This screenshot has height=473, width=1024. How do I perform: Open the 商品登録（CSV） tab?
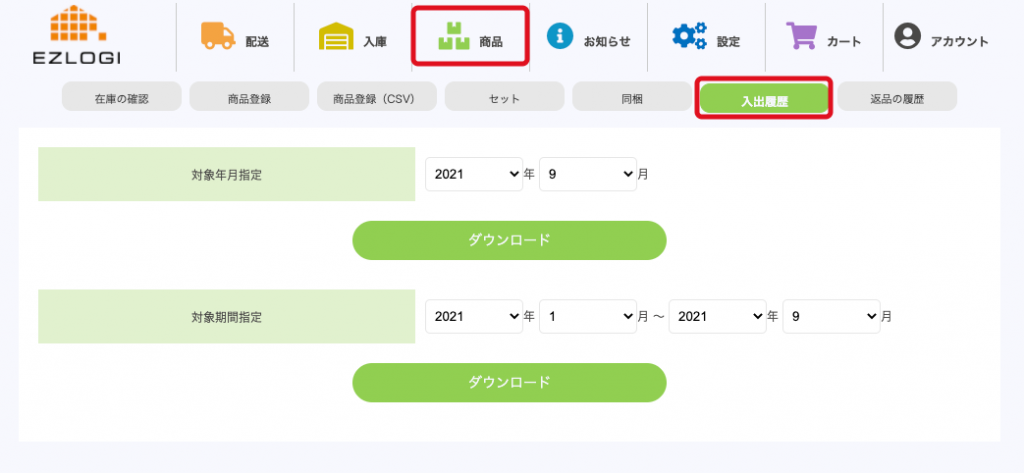(378, 98)
